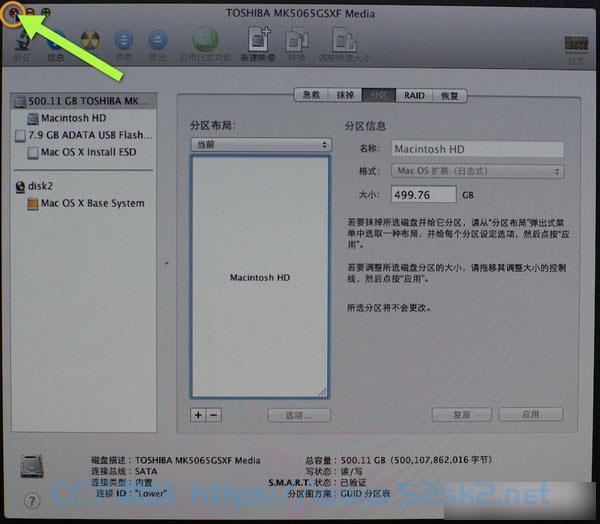Click the S.M.A.R.T. 状态 text
Image resolution: width=600 pixels, height=524 pixels.
(317, 483)
